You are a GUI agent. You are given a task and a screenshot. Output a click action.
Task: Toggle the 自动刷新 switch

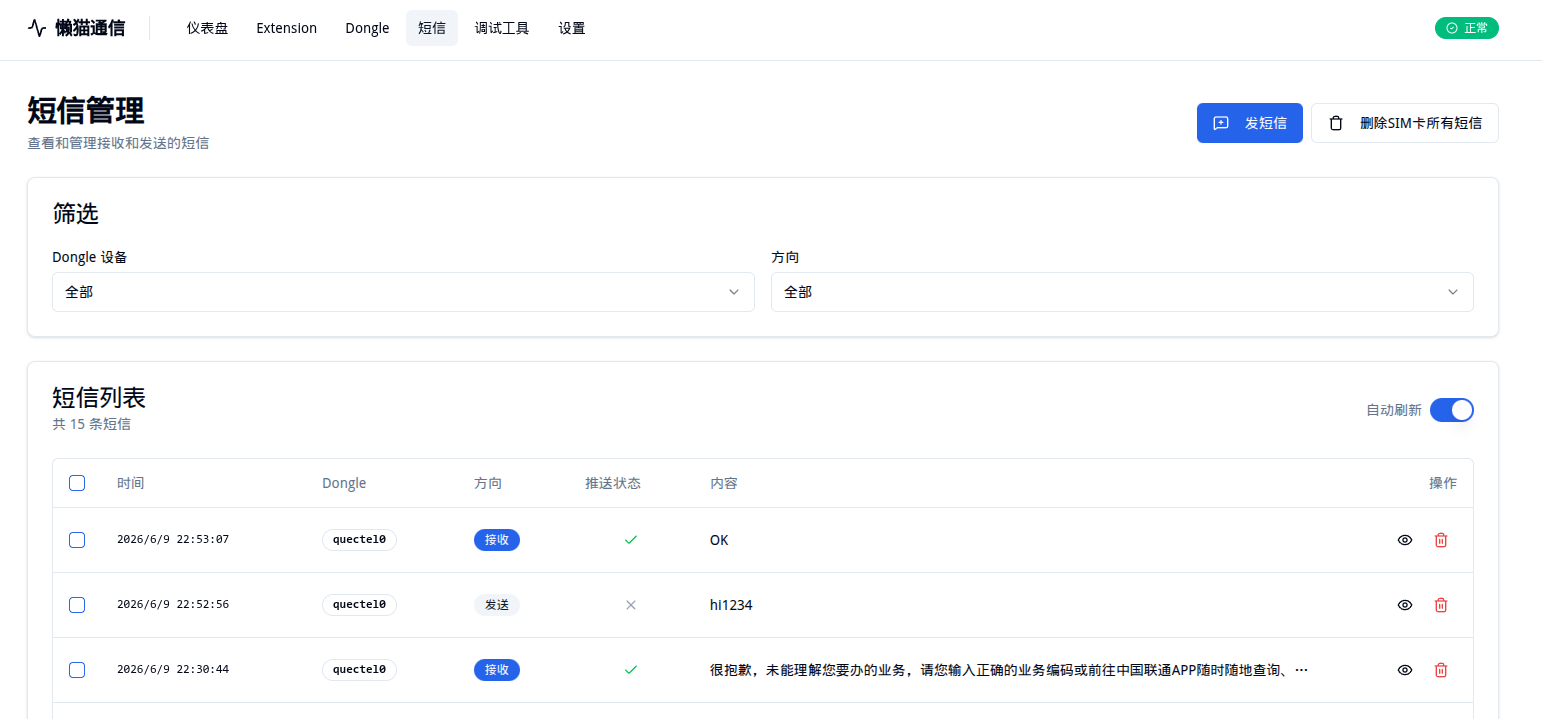[1452, 410]
